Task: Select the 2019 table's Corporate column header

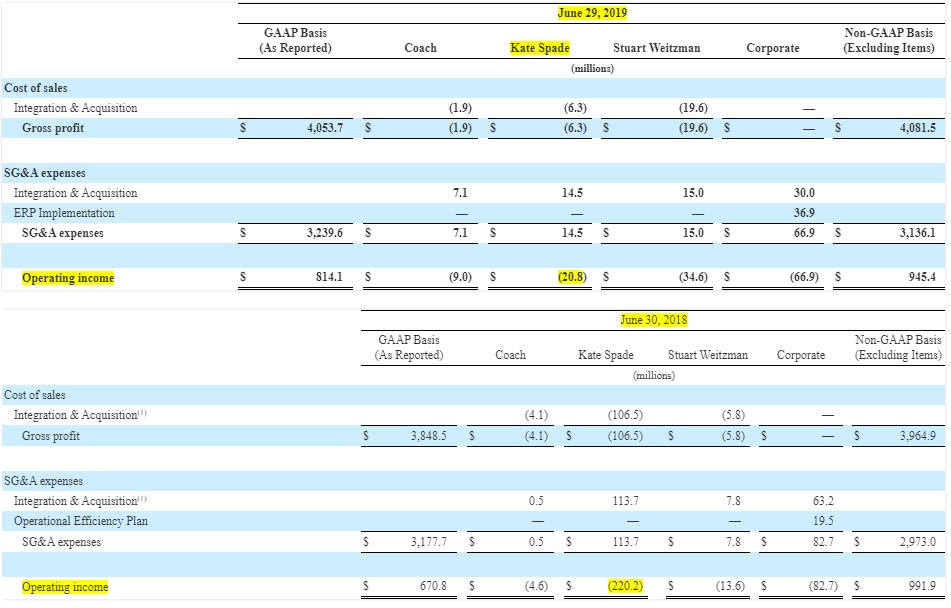Action: tap(773, 48)
